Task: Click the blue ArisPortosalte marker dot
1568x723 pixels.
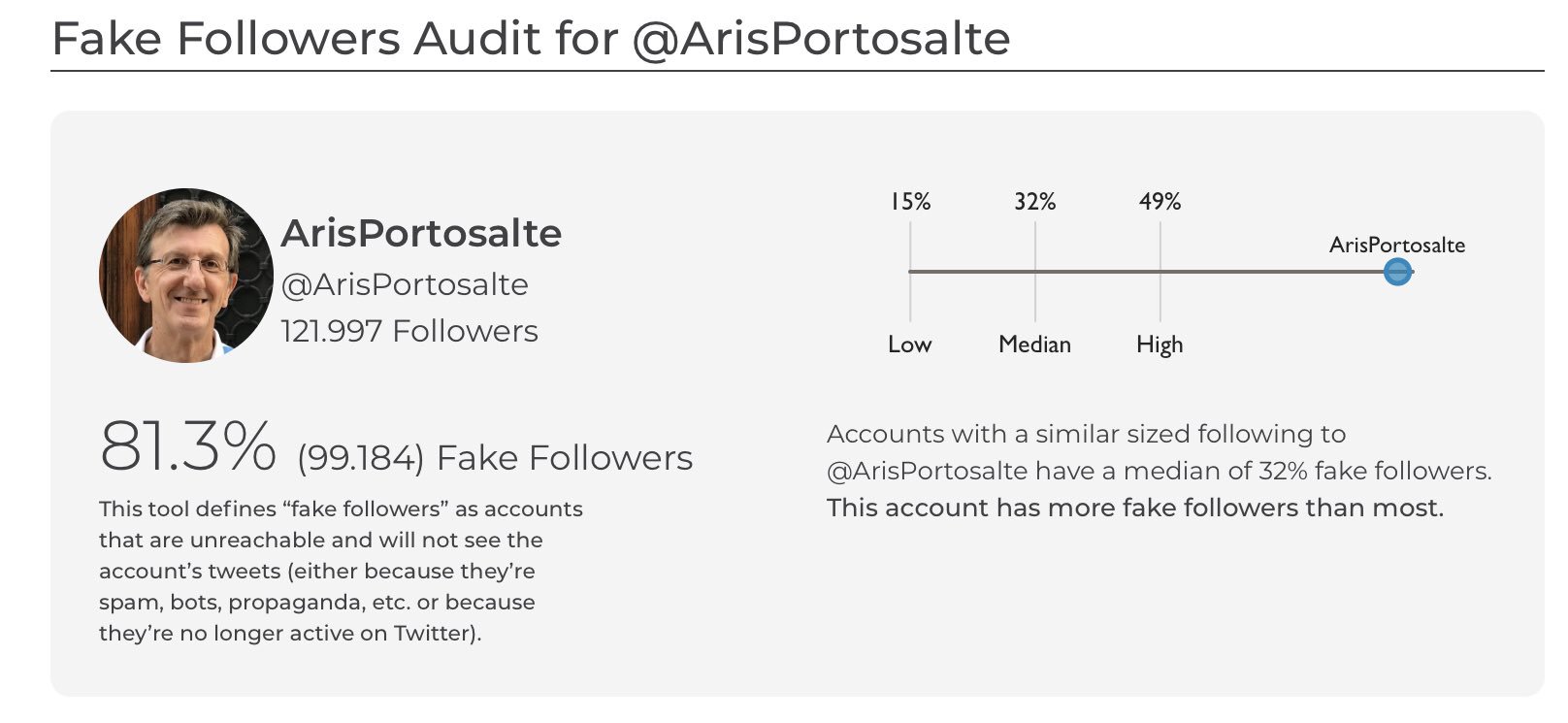Action: coord(1397,272)
